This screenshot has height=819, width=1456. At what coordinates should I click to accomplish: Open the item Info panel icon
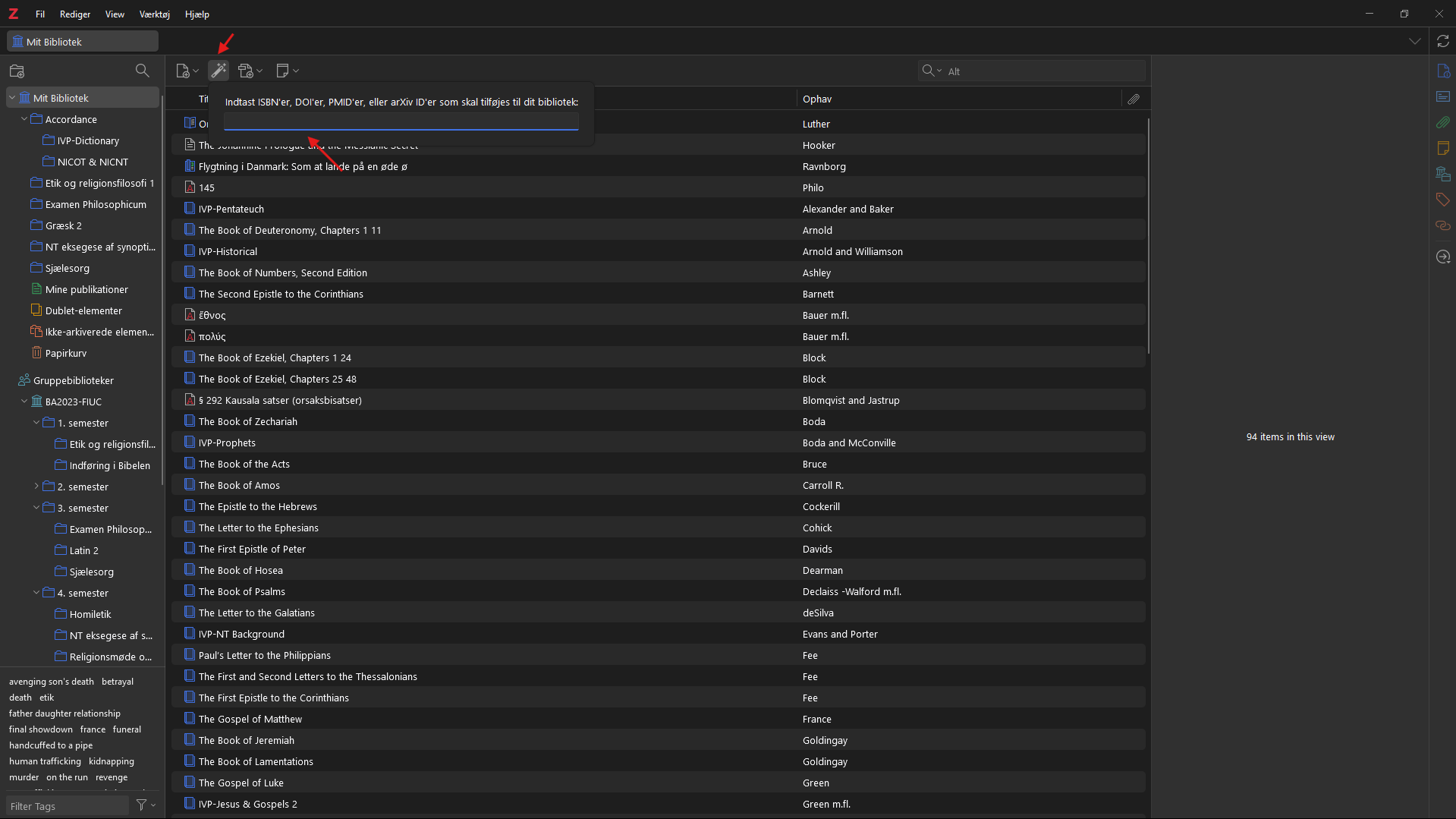point(1443,70)
